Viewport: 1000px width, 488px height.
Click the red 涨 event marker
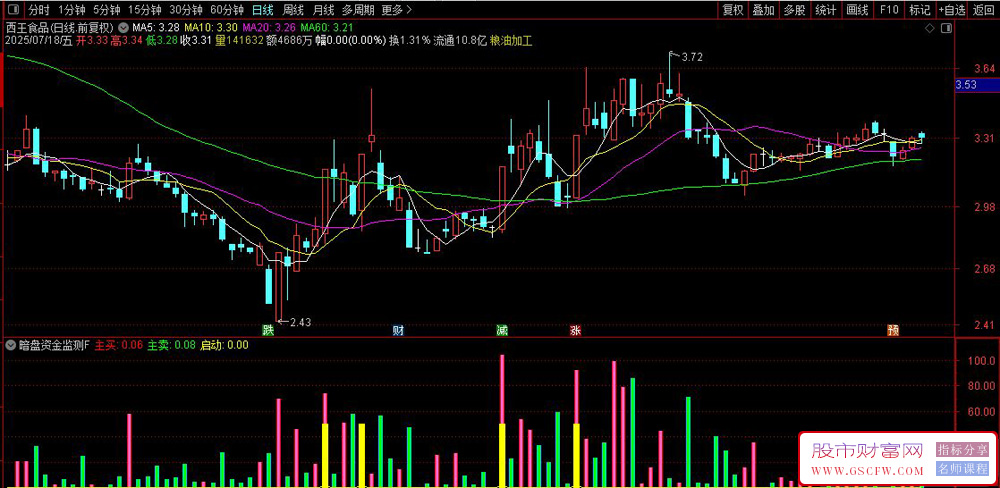tap(575, 330)
